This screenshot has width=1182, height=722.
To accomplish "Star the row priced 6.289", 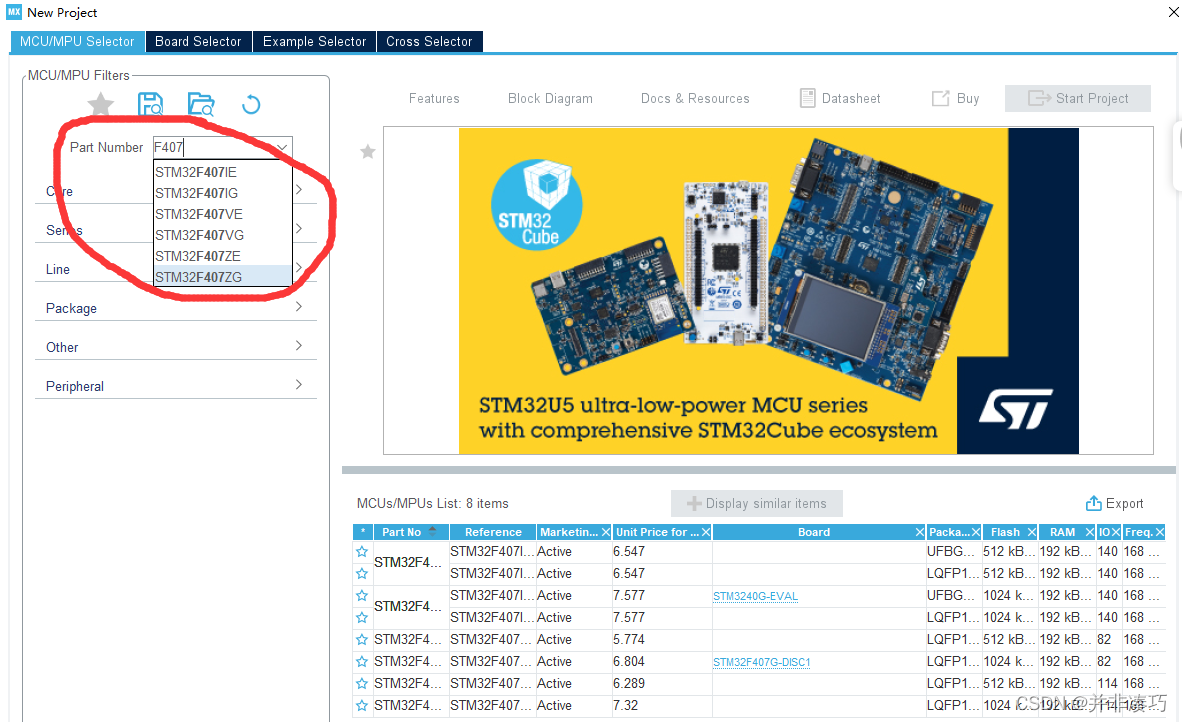I will [362, 683].
